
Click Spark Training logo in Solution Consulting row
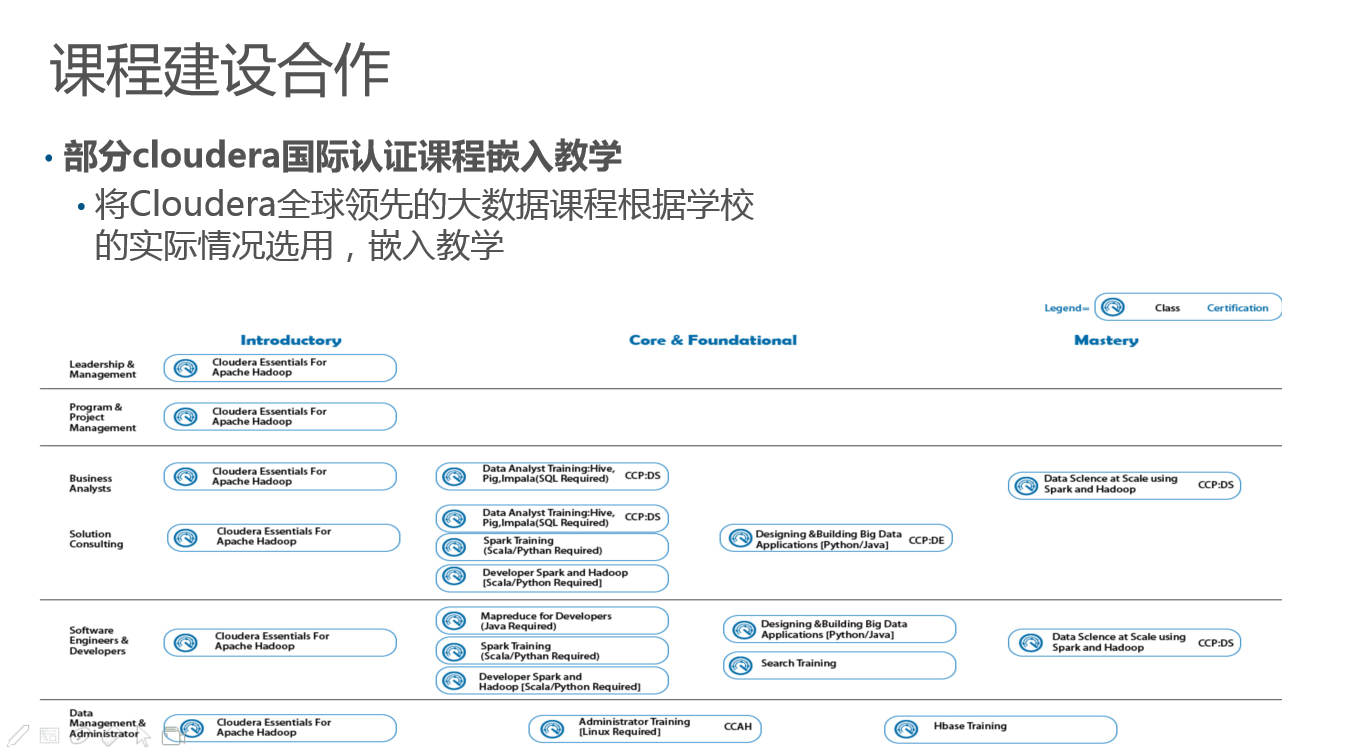454,547
